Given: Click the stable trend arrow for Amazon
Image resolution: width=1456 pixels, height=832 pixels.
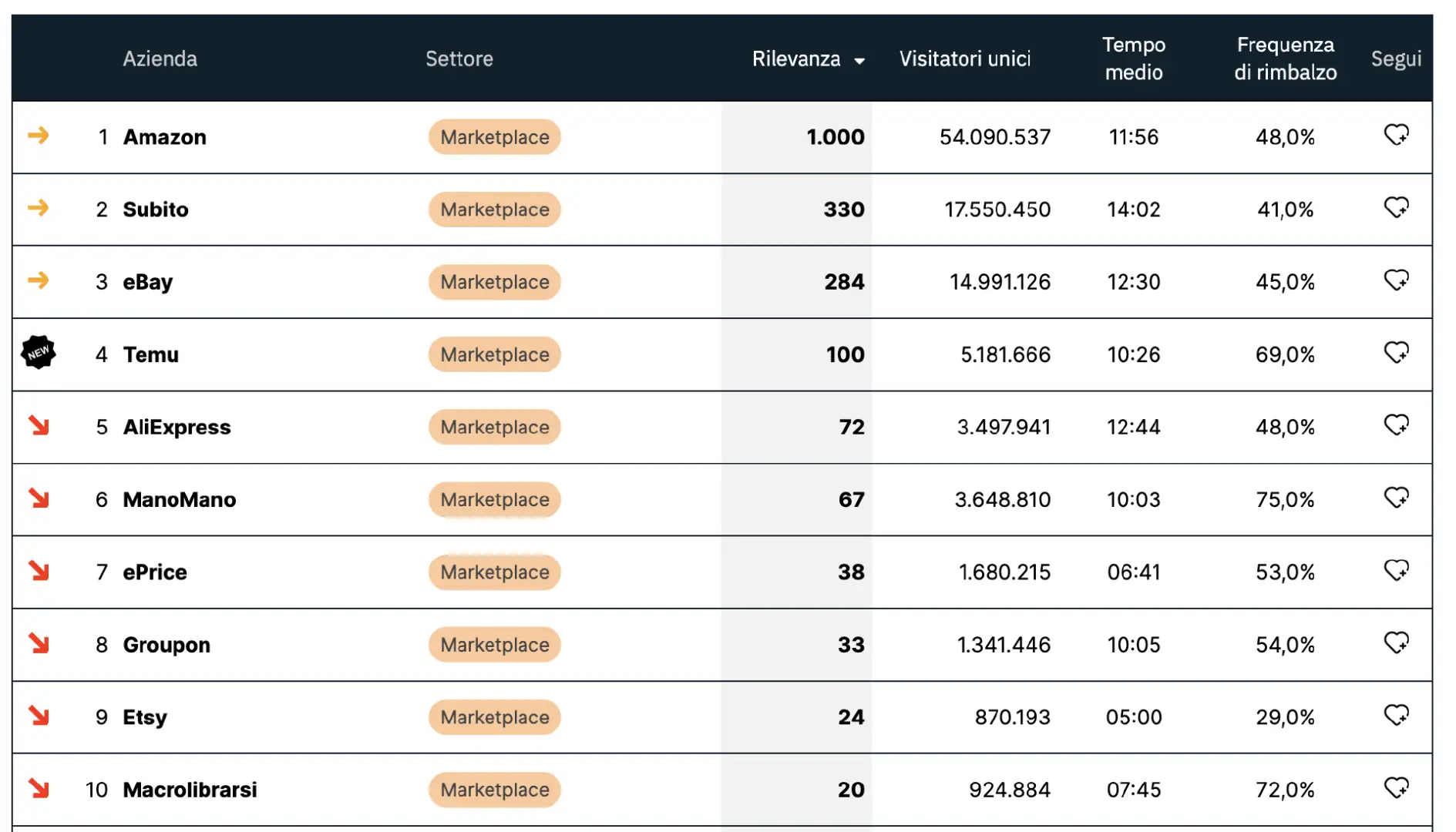Looking at the screenshot, I should (x=39, y=136).
